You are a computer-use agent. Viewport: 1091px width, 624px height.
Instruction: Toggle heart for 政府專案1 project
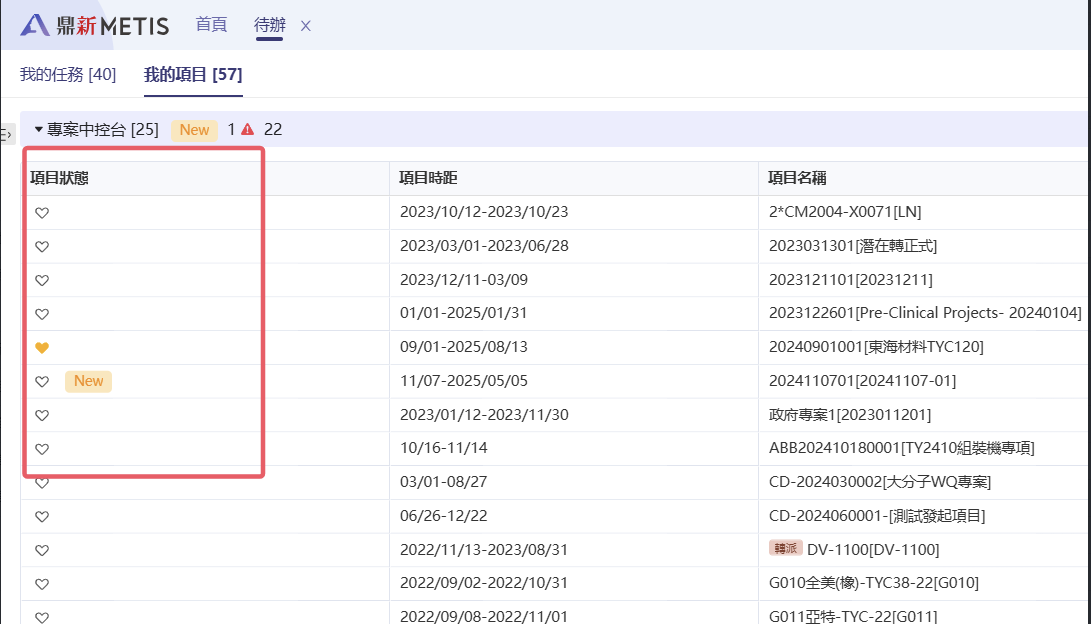42,415
